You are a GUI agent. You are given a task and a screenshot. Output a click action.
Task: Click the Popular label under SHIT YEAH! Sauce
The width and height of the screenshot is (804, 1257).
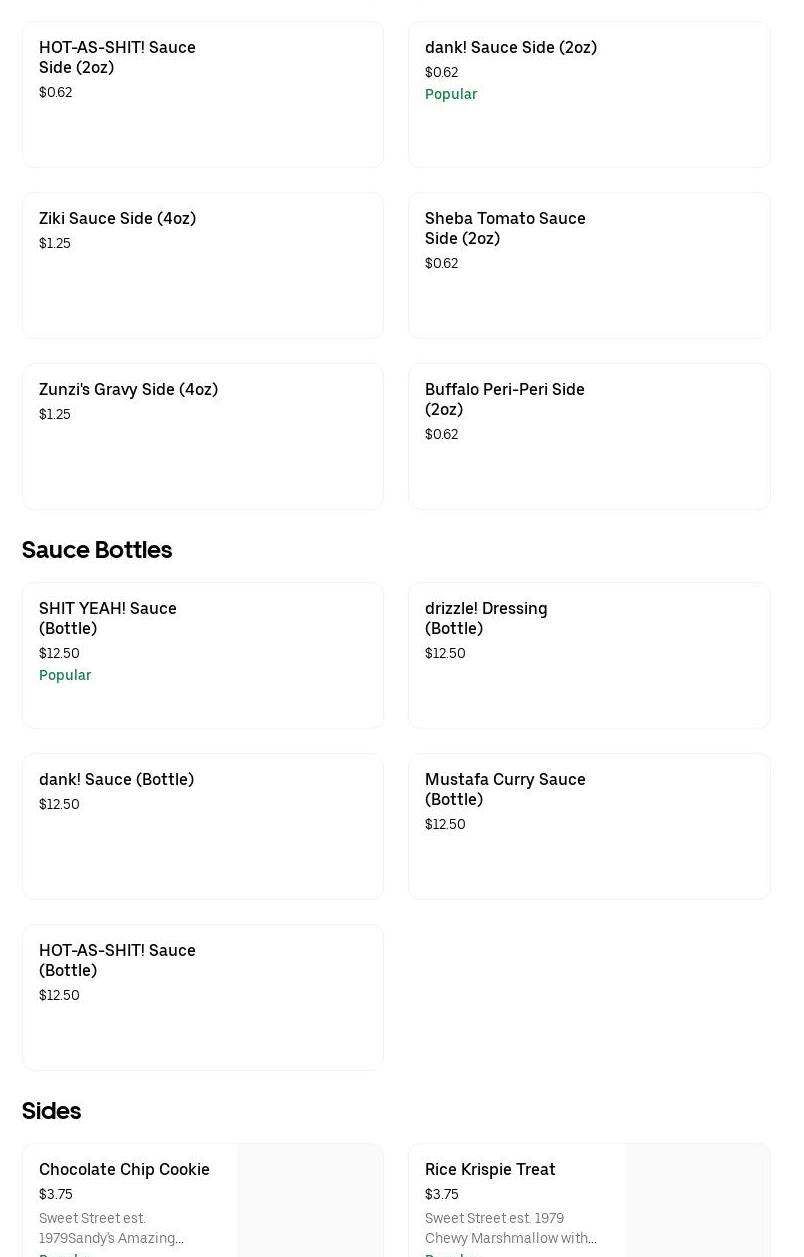point(65,675)
